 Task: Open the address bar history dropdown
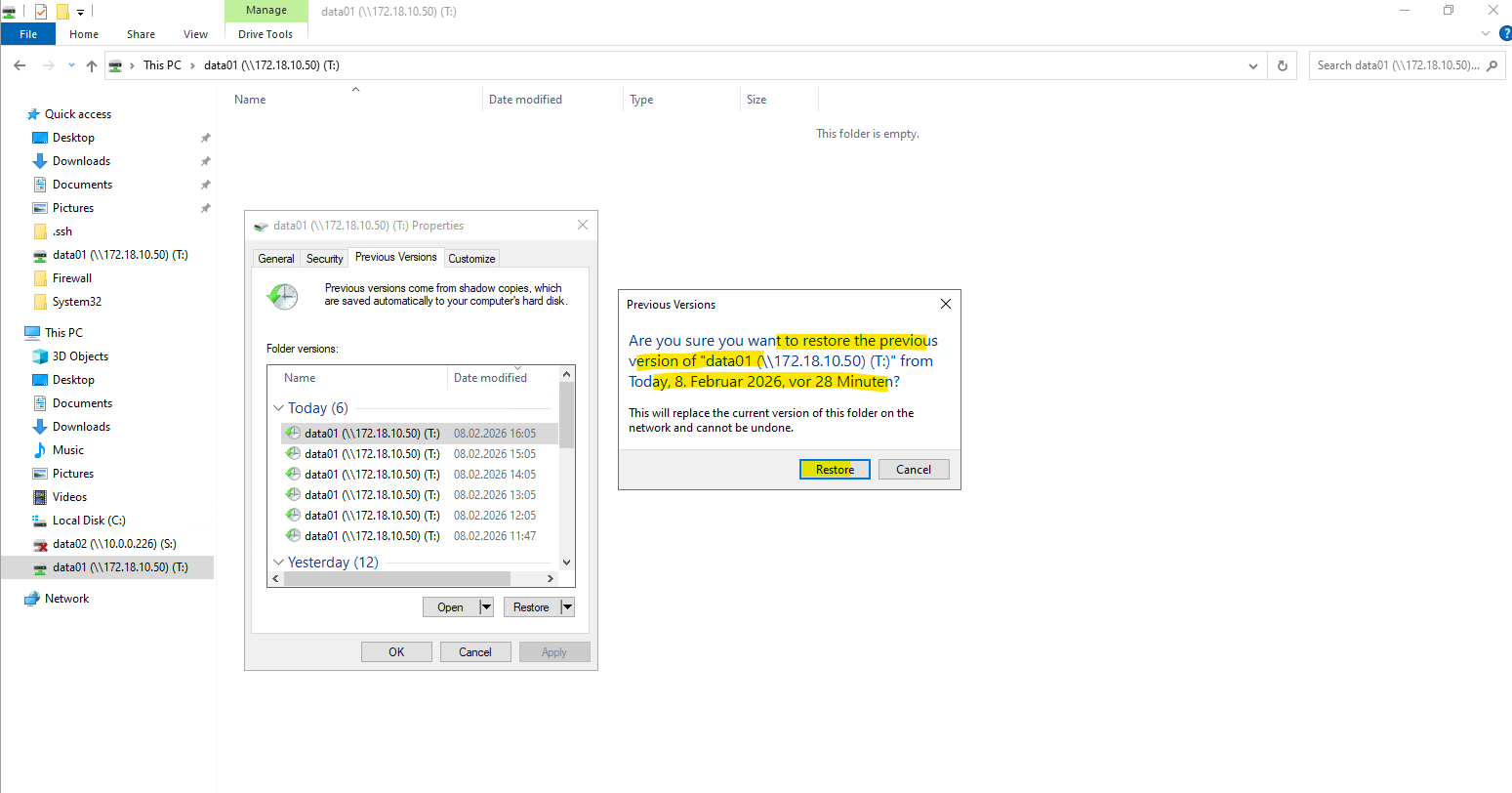pos(1253,65)
